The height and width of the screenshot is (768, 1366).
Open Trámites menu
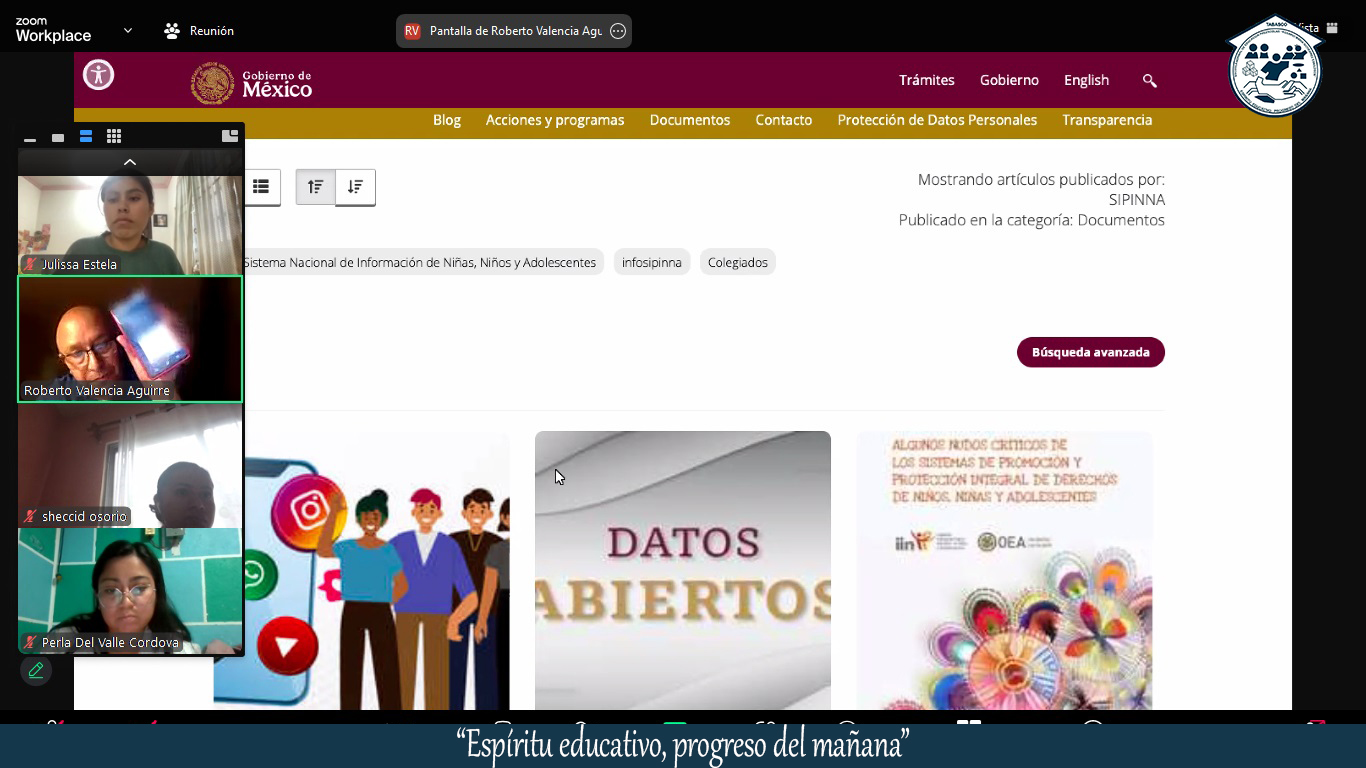(x=927, y=80)
